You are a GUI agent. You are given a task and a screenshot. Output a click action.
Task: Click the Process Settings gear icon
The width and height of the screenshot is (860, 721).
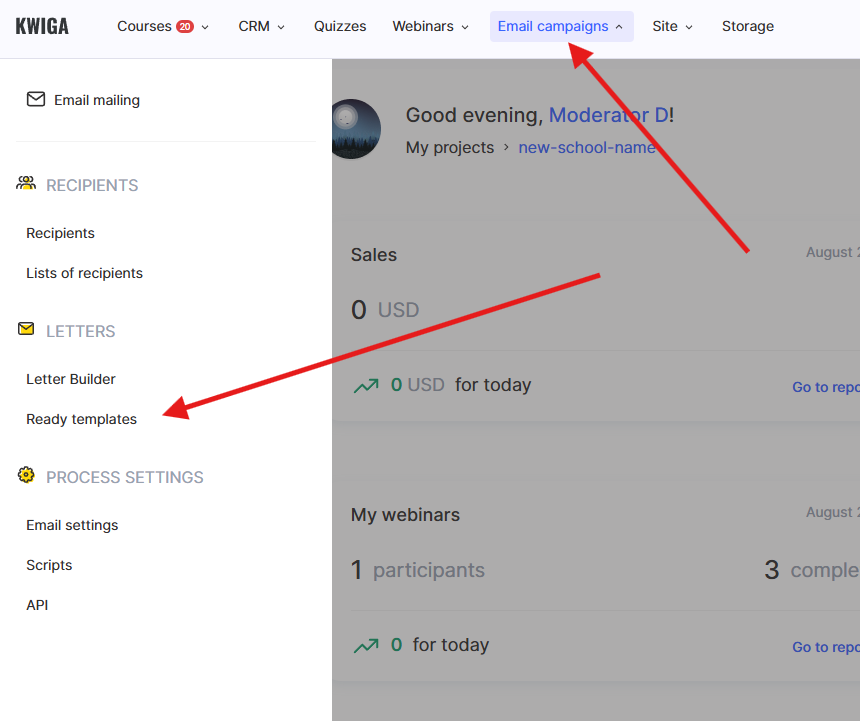[x=26, y=475]
